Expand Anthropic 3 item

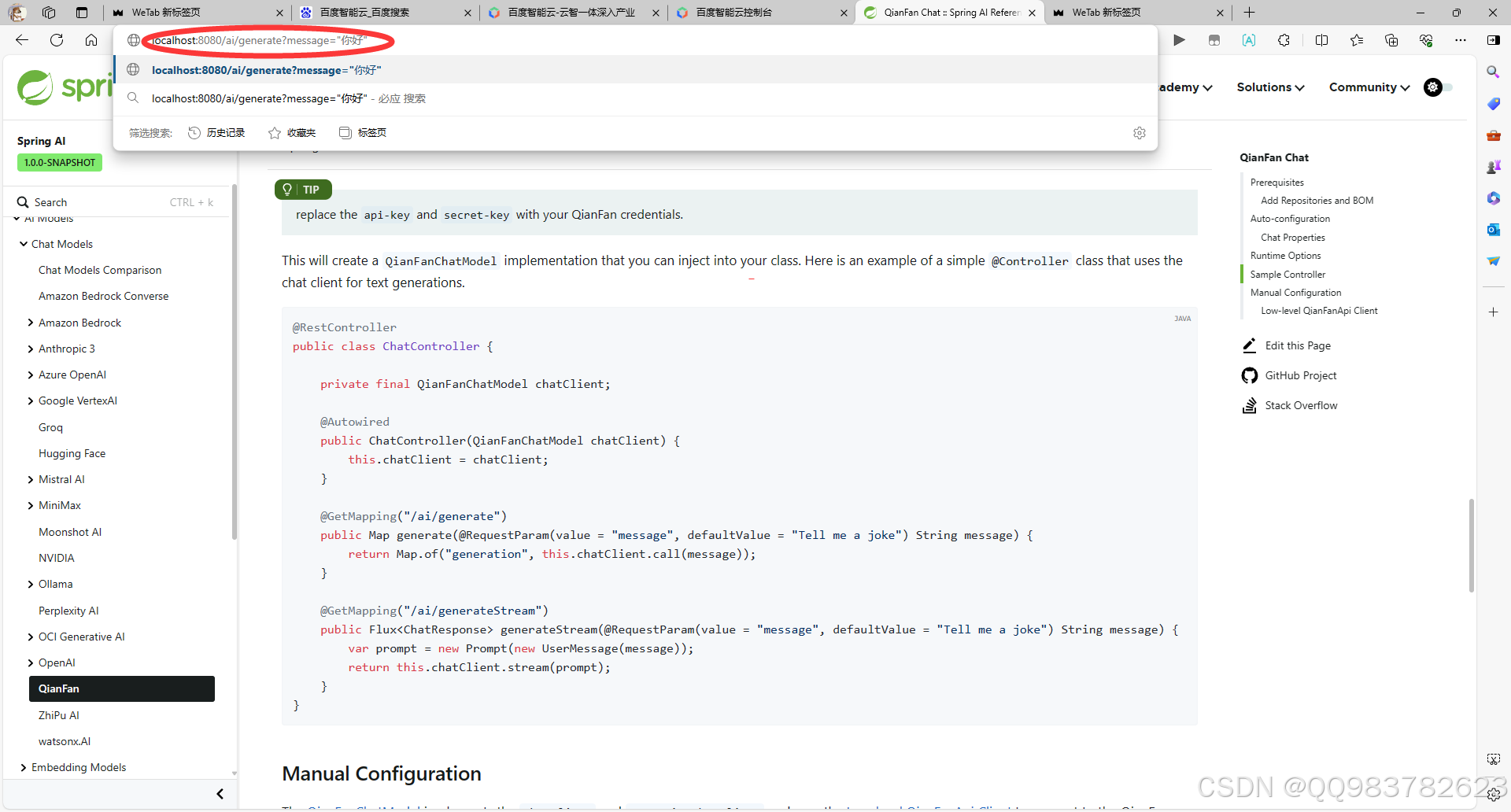(31, 349)
